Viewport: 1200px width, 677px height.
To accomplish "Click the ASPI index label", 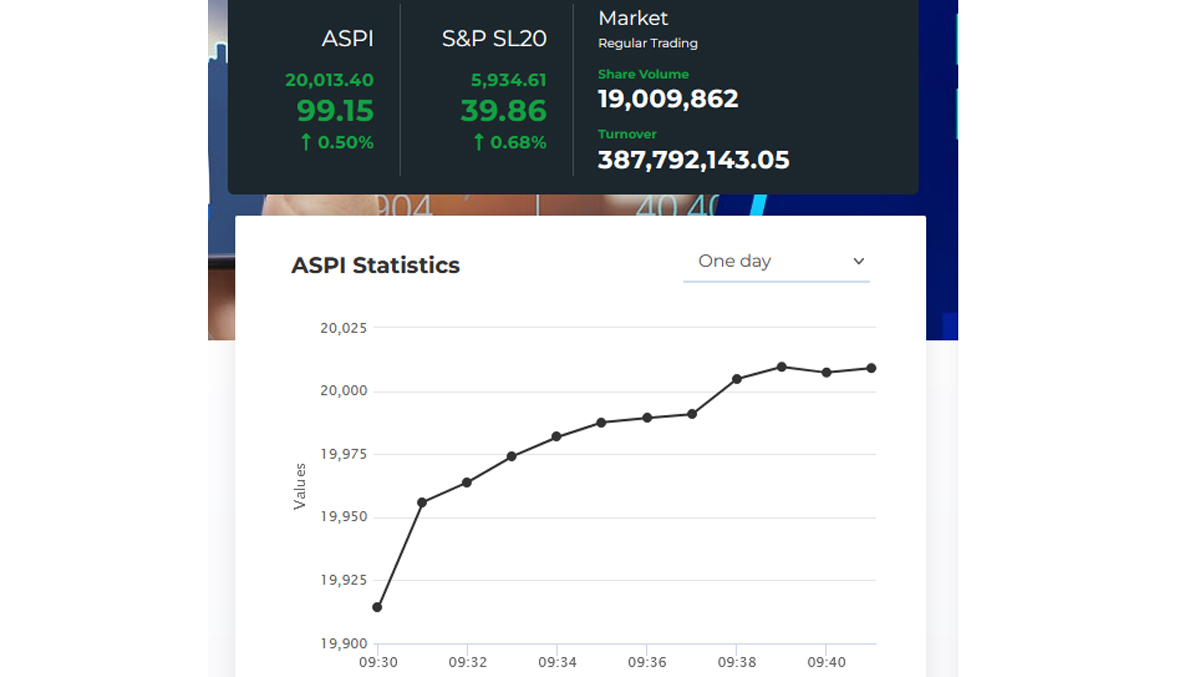I will (x=348, y=39).
